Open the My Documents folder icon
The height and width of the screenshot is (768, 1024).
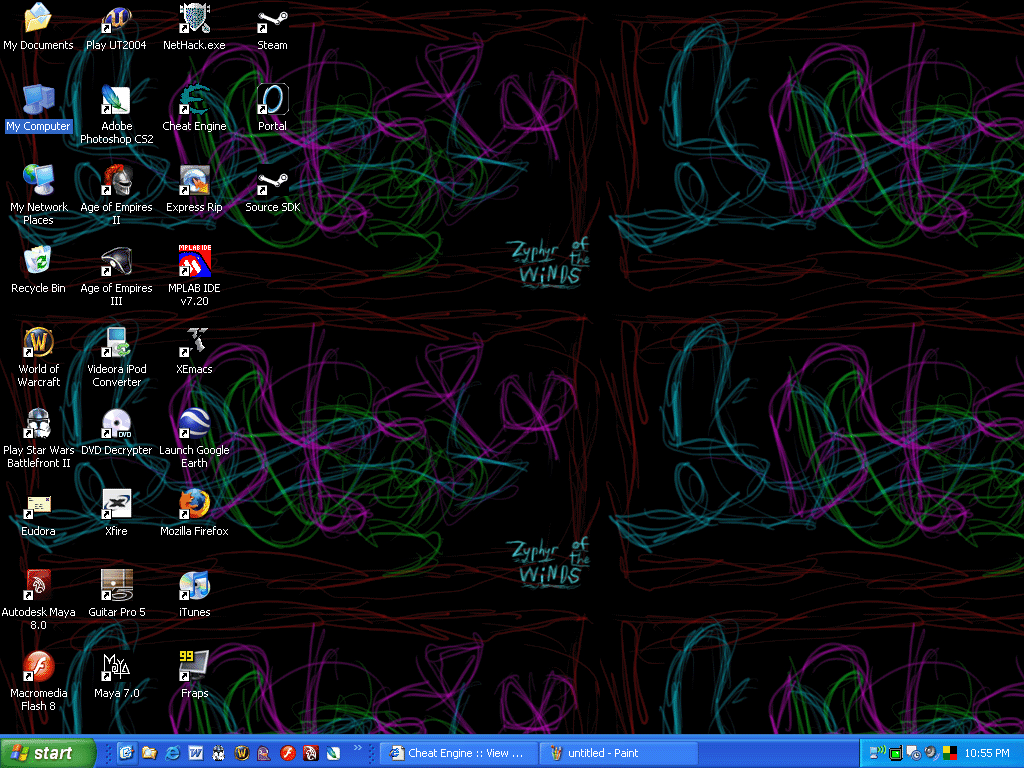point(38,27)
